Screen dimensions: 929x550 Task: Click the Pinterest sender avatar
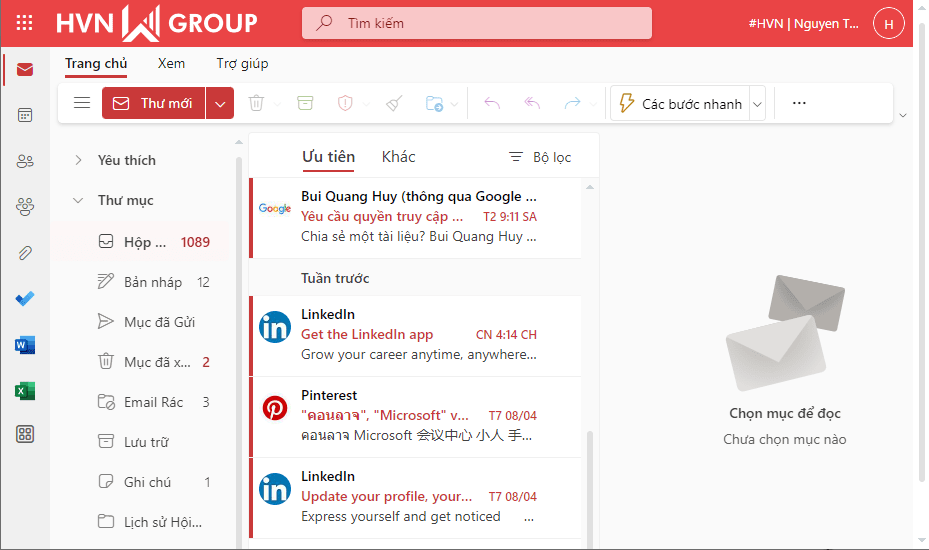pos(275,408)
